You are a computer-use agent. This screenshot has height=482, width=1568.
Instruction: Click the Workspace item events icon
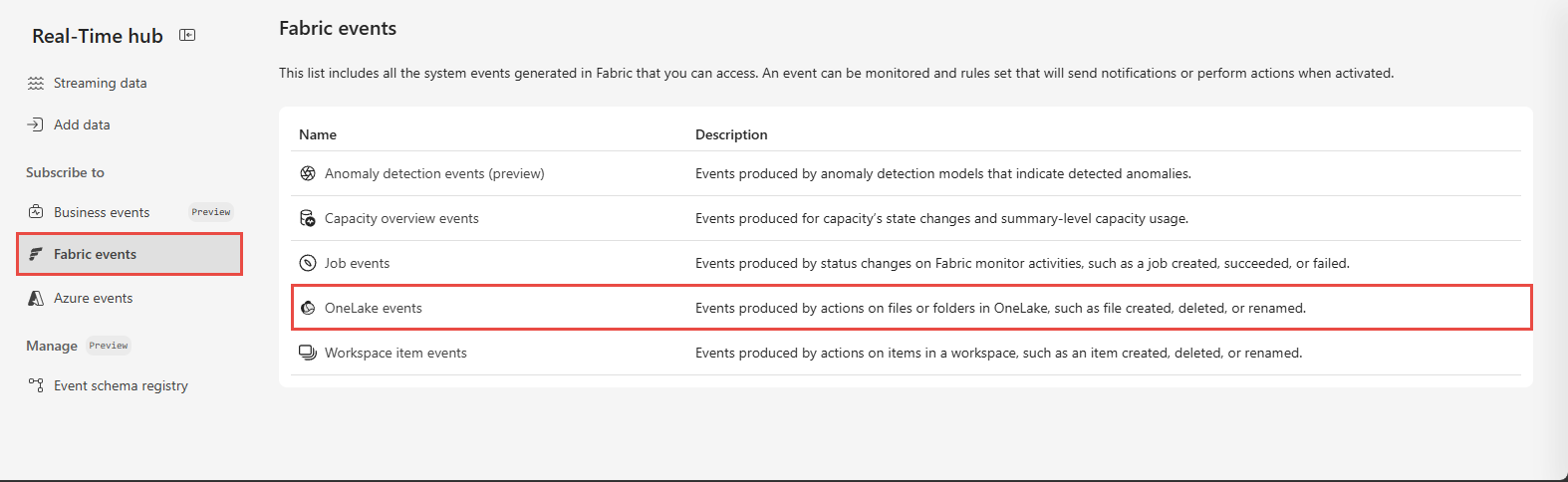tap(308, 353)
